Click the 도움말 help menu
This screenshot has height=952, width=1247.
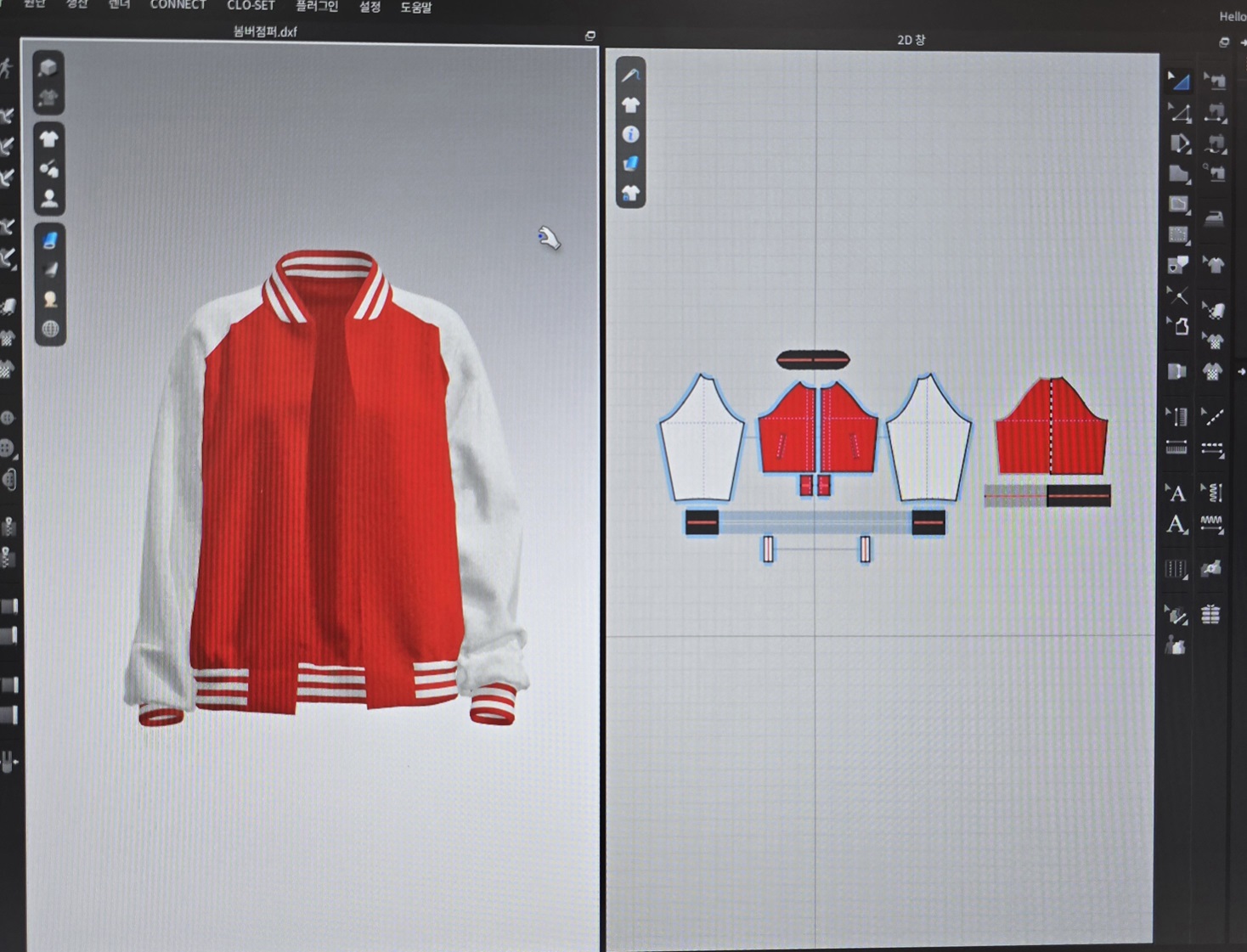[415, 7]
